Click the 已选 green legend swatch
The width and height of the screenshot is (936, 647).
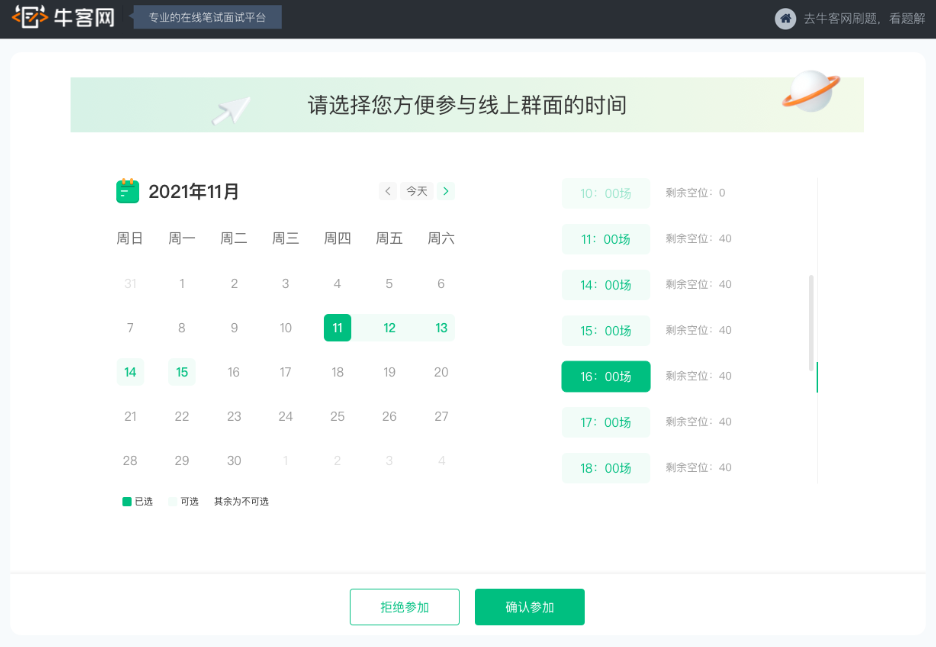pos(127,501)
